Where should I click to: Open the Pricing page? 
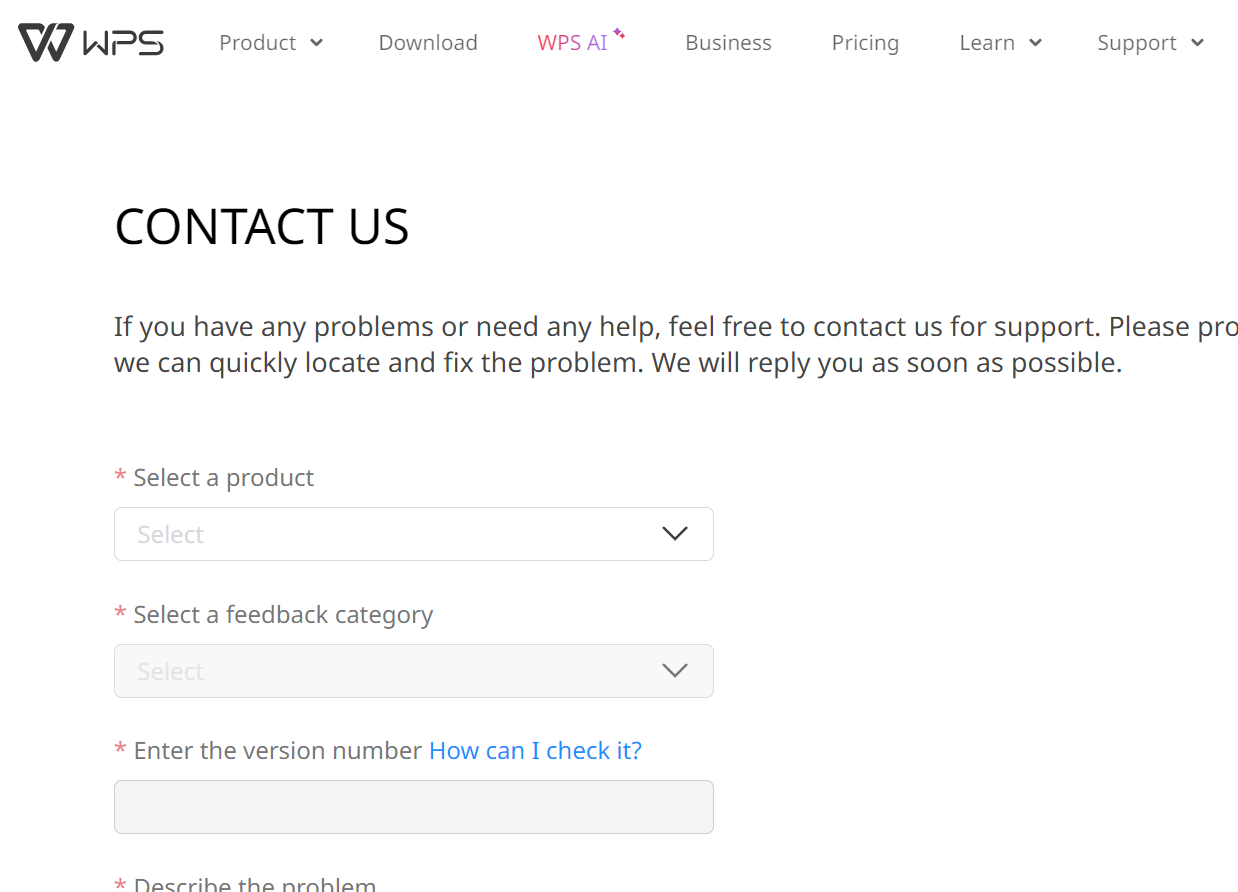pos(865,43)
